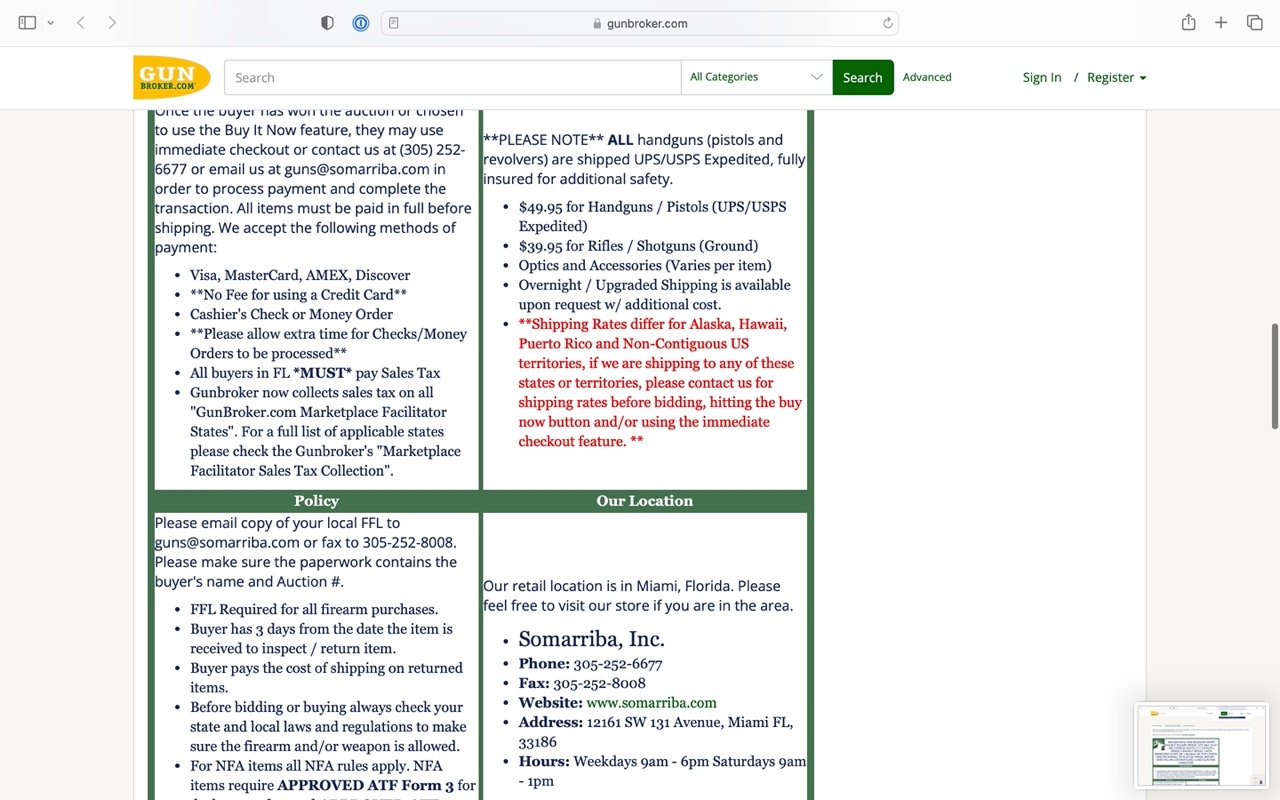1280x800 pixels.
Task: Open the Share menu in Safari
Action: click(1188, 22)
